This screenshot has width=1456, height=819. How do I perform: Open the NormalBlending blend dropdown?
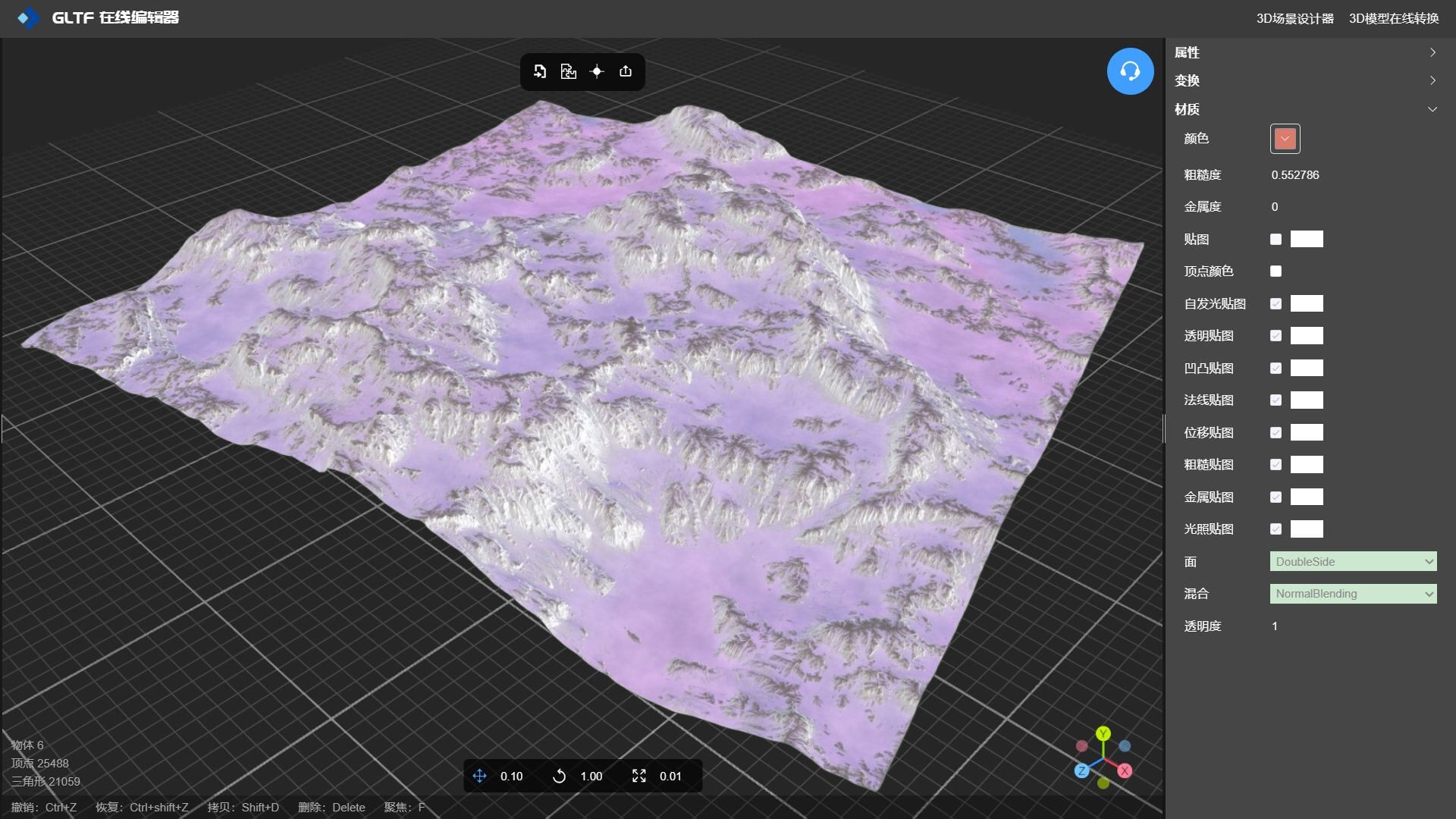pyautogui.click(x=1353, y=594)
